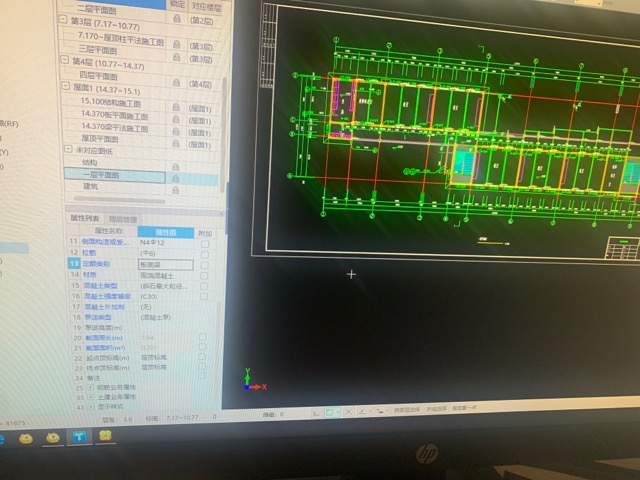Expand row 43 显示样式
The width and height of the screenshot is (640, 480).
coord(91,407)
